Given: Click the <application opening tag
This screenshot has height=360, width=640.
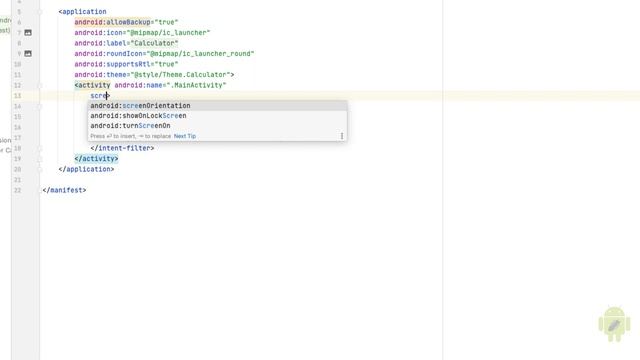Looking at the screenshot, I should point(82,12).
